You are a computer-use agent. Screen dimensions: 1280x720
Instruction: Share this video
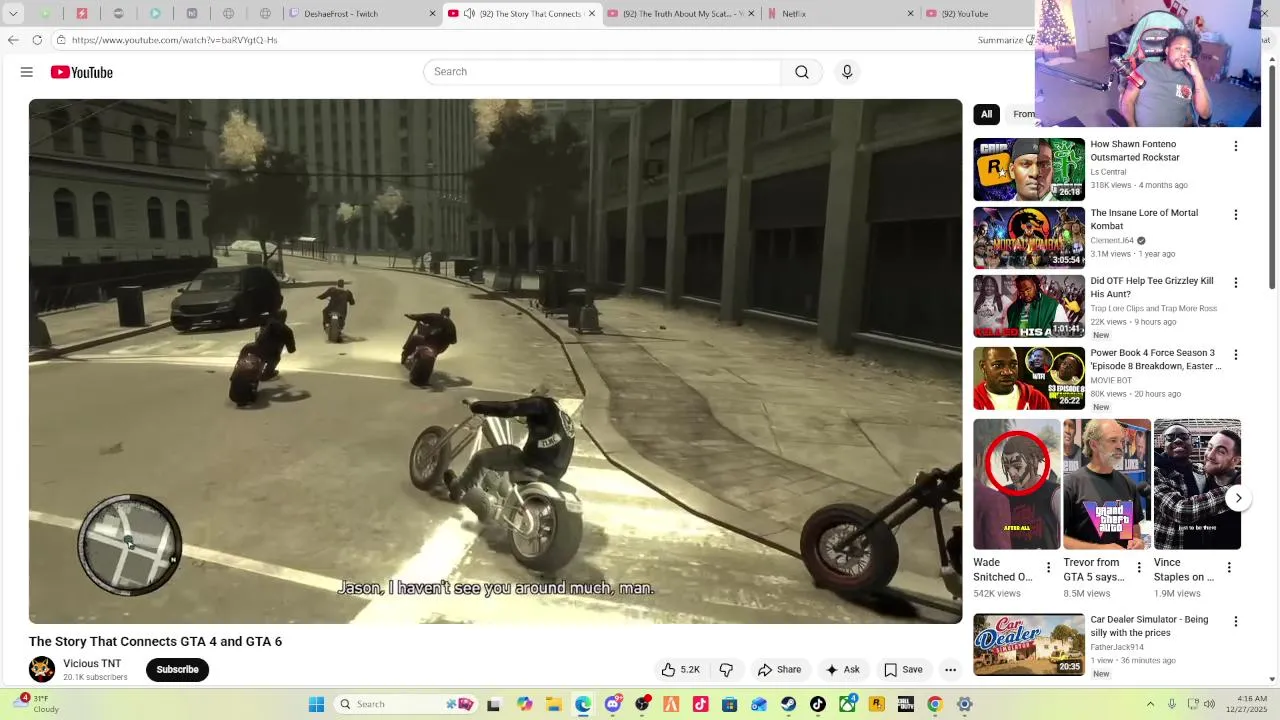point(779,670)
